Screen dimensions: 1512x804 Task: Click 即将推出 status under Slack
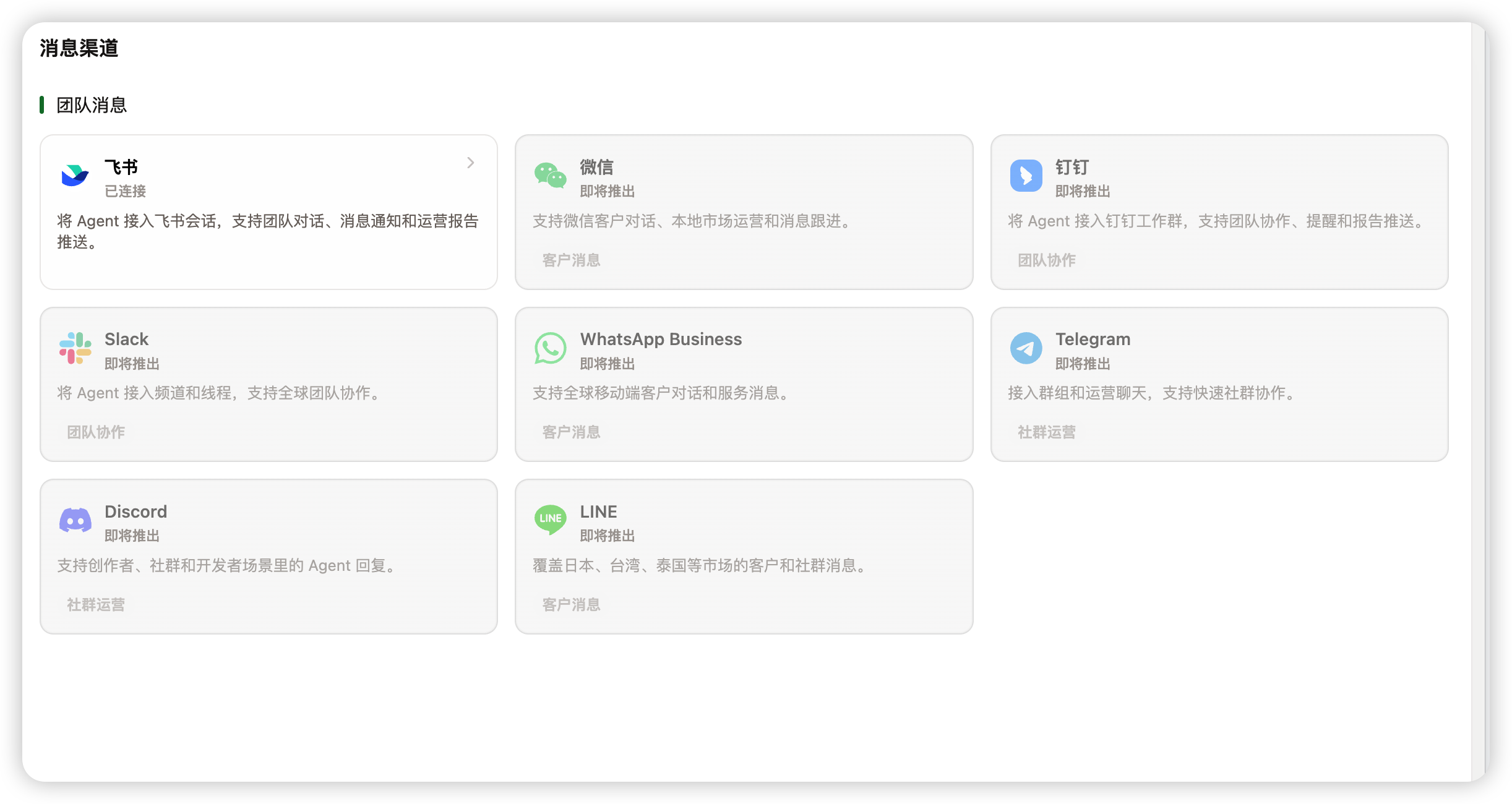(132, 364)
